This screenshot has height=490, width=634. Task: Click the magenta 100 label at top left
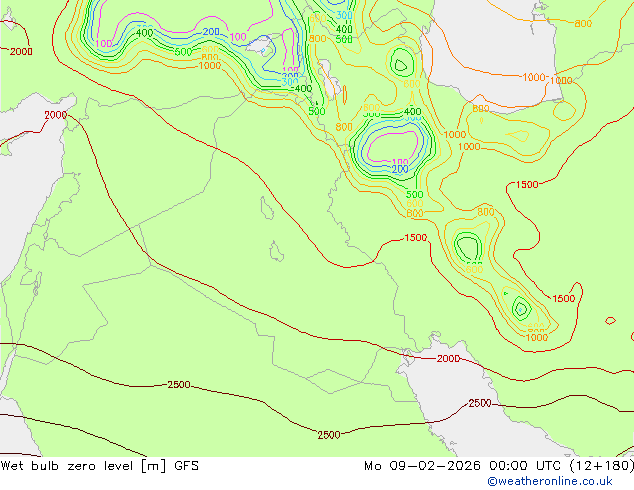click(x=104, y=44)
